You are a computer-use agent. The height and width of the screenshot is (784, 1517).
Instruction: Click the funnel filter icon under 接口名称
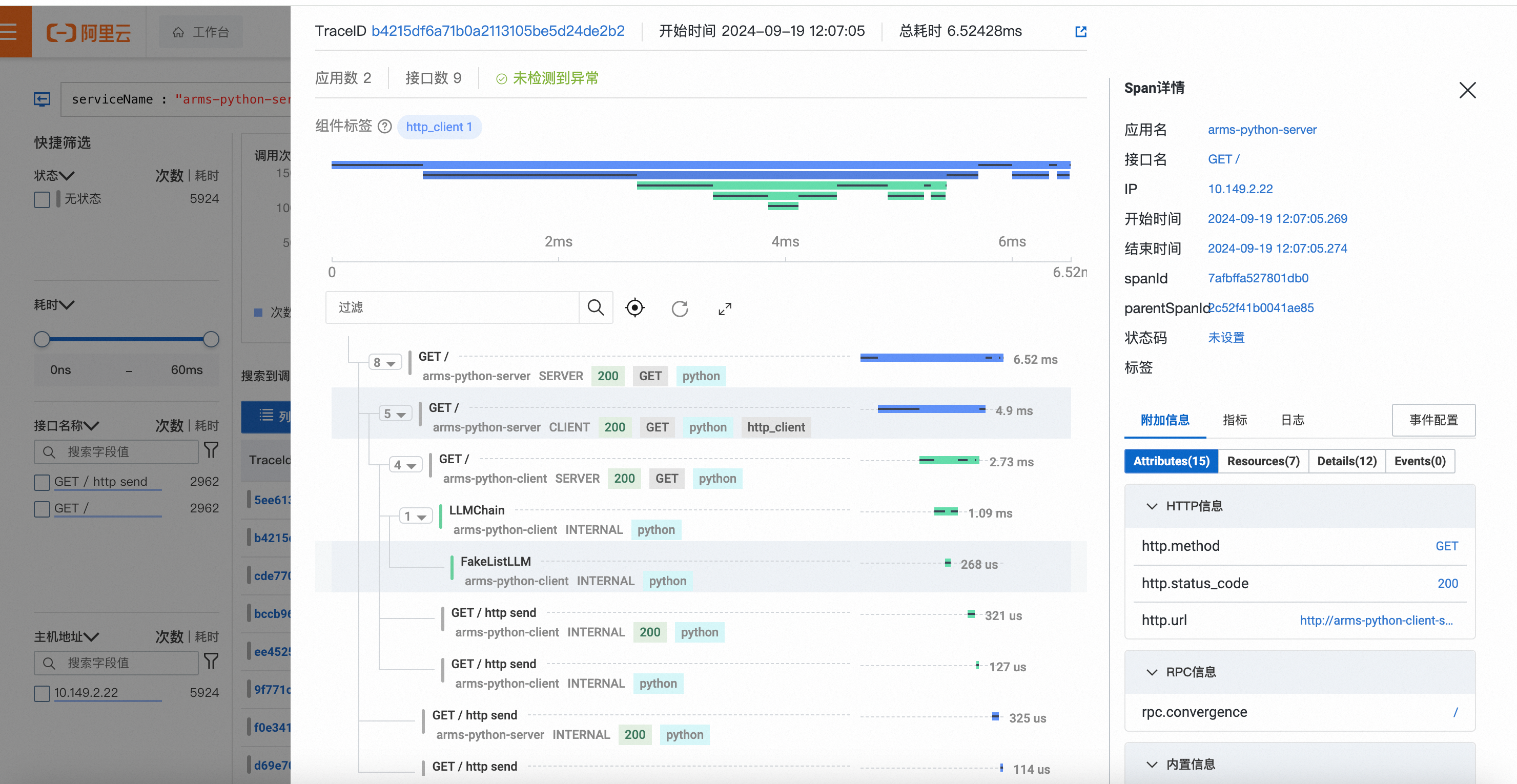pos(211,451)
